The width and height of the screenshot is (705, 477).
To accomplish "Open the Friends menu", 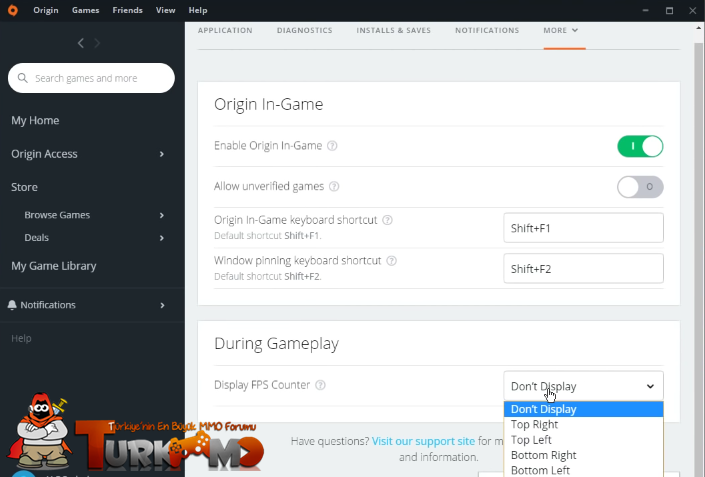I will coord(127,10).
